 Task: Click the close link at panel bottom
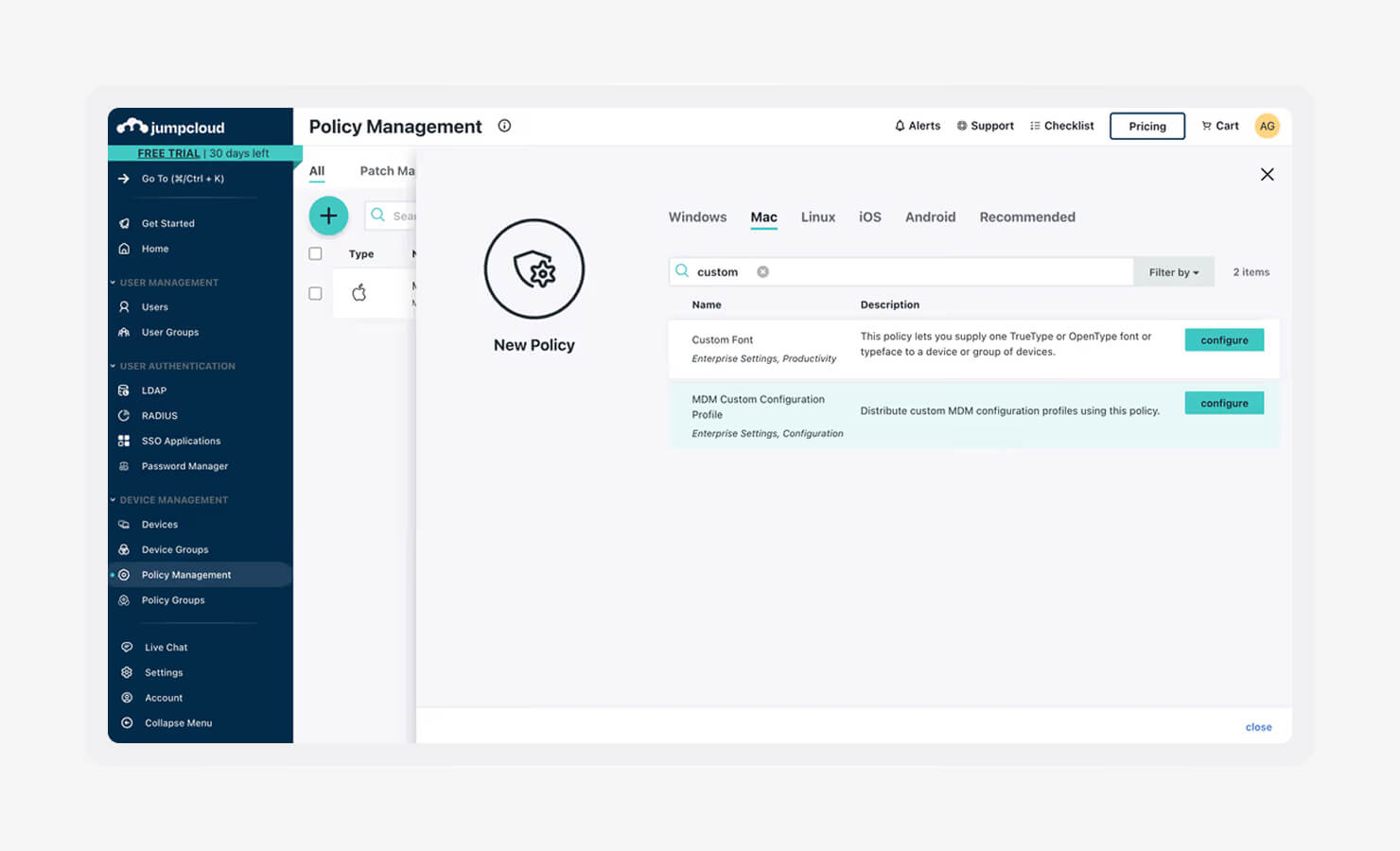click(x=1259, y=727)
